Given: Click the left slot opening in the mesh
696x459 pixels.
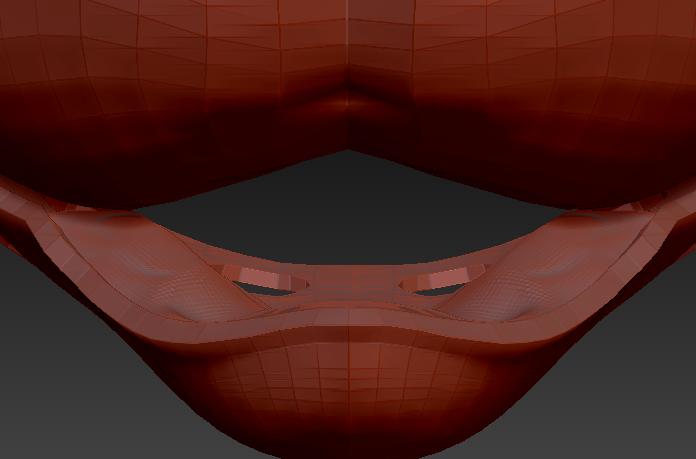Looking at the screenshot, I should pos(265,281).
